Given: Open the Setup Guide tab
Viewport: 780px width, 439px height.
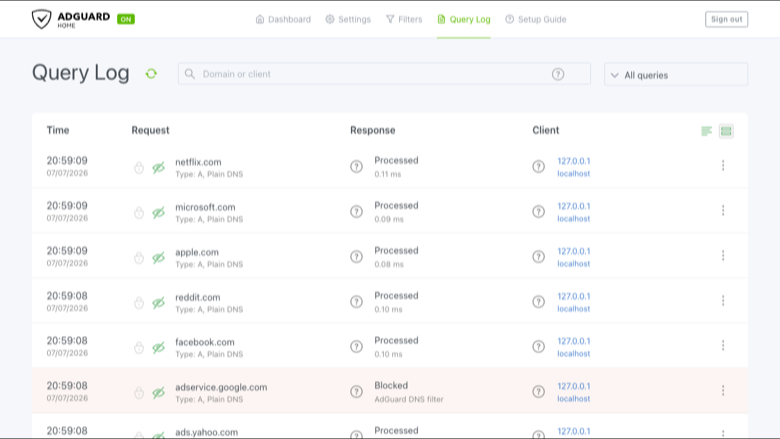Looking at the screenshot, I should pyautogui.click(x=536, y=19).
